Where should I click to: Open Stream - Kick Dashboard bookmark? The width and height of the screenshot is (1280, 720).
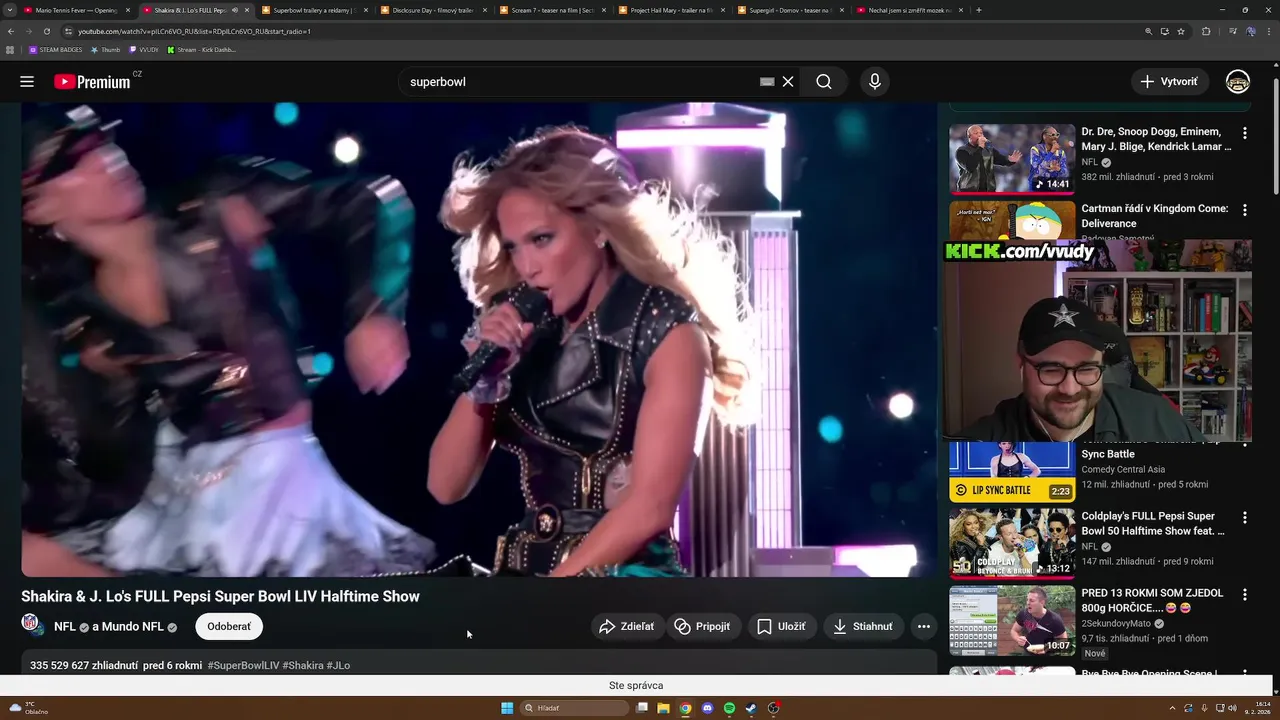pos(202,49)
